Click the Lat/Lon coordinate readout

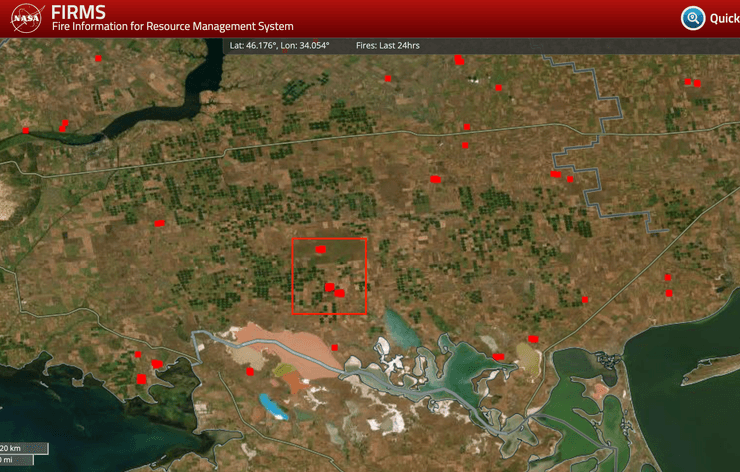[x=279, y=46]
